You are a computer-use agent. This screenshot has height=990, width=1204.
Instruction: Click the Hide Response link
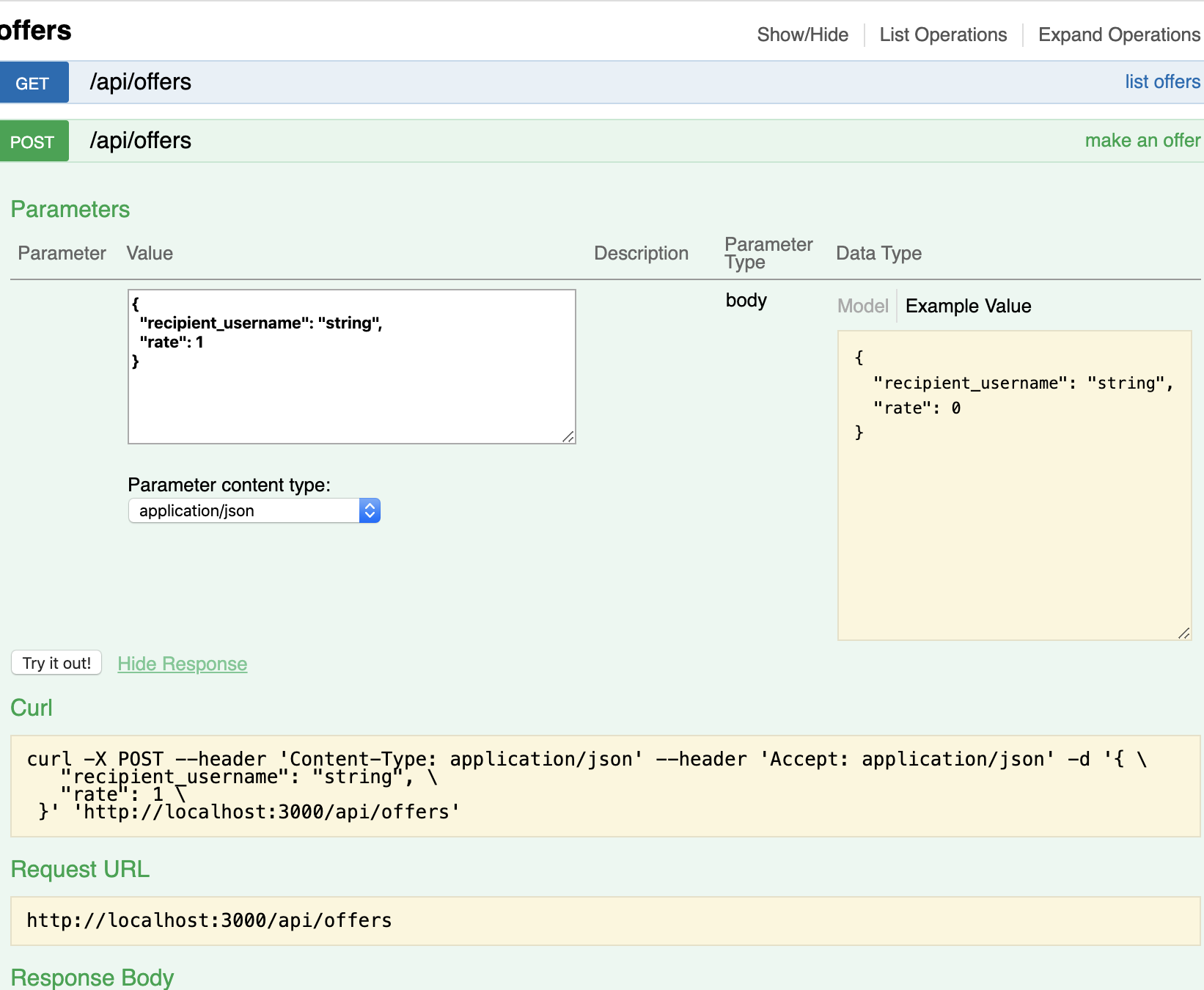tap(182, 664)
